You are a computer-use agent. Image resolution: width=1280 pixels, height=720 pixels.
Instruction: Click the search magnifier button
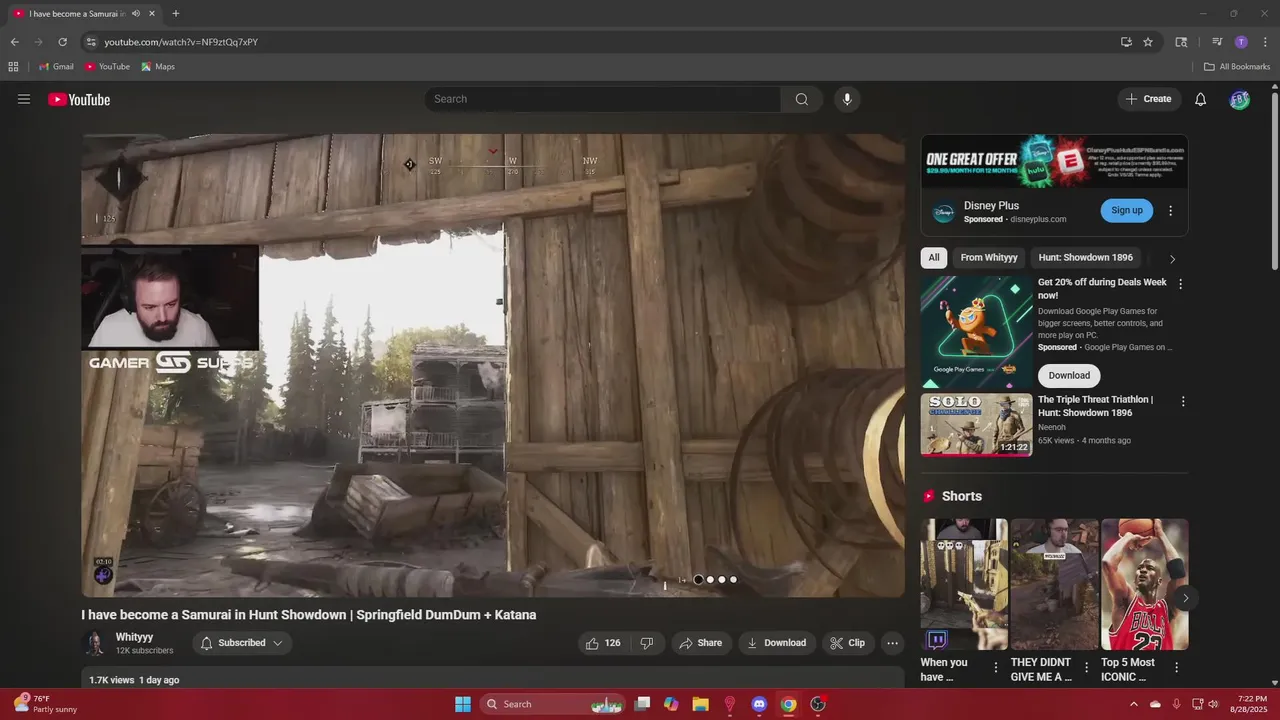802,99
